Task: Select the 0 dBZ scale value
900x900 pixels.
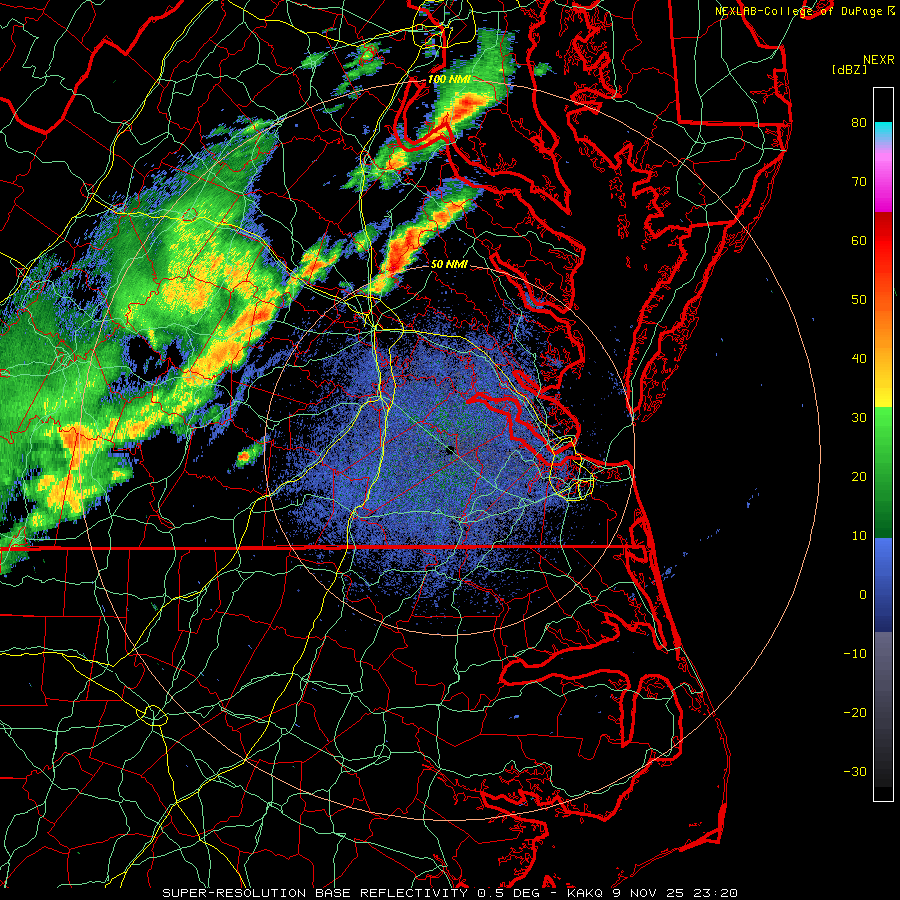Action: (x=863, y=595)
